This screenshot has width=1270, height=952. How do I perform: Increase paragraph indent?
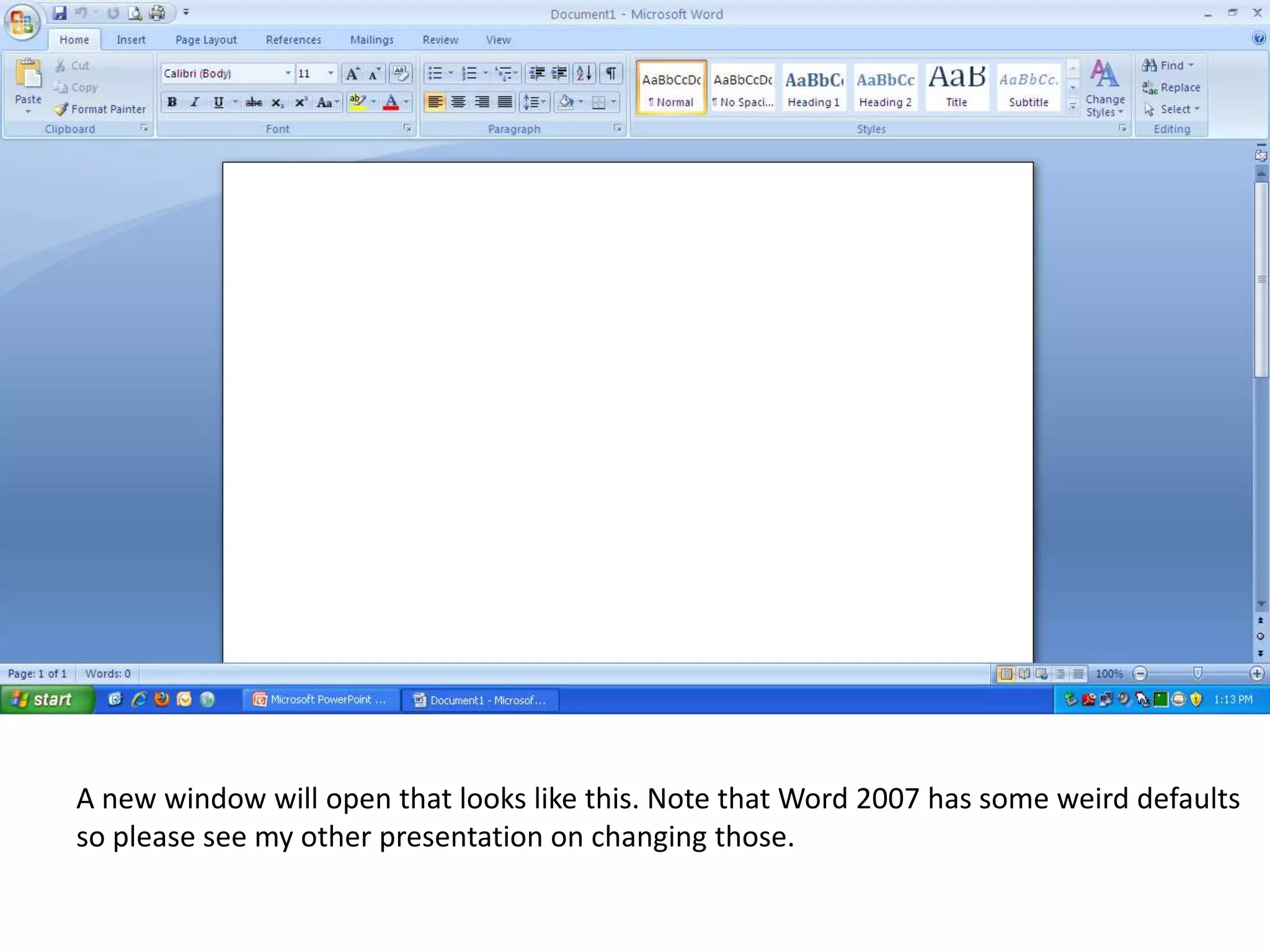(559, 74)
